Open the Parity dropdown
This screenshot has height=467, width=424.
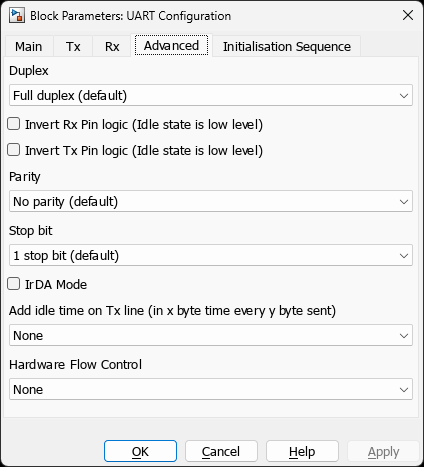coord(211,201)
